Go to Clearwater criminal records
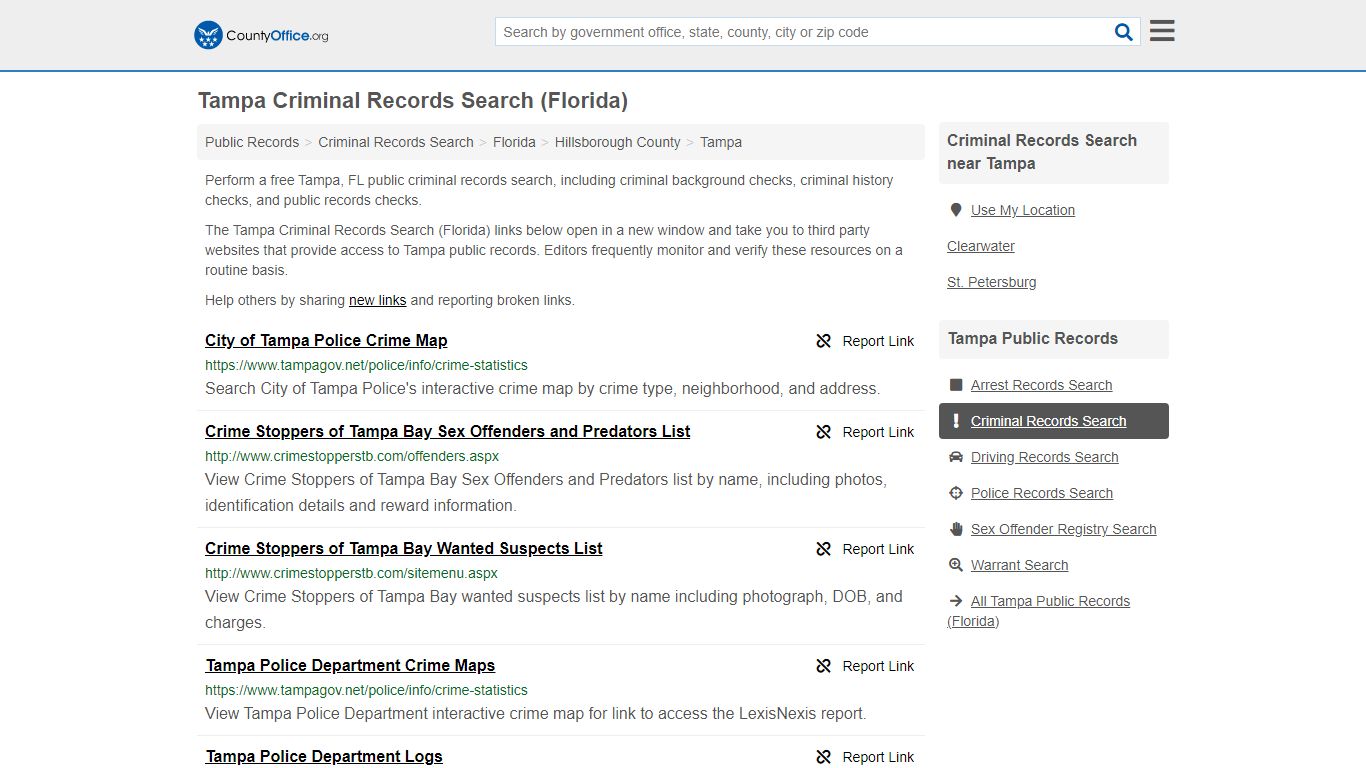The image size is (1366, 768). (981, 246)
